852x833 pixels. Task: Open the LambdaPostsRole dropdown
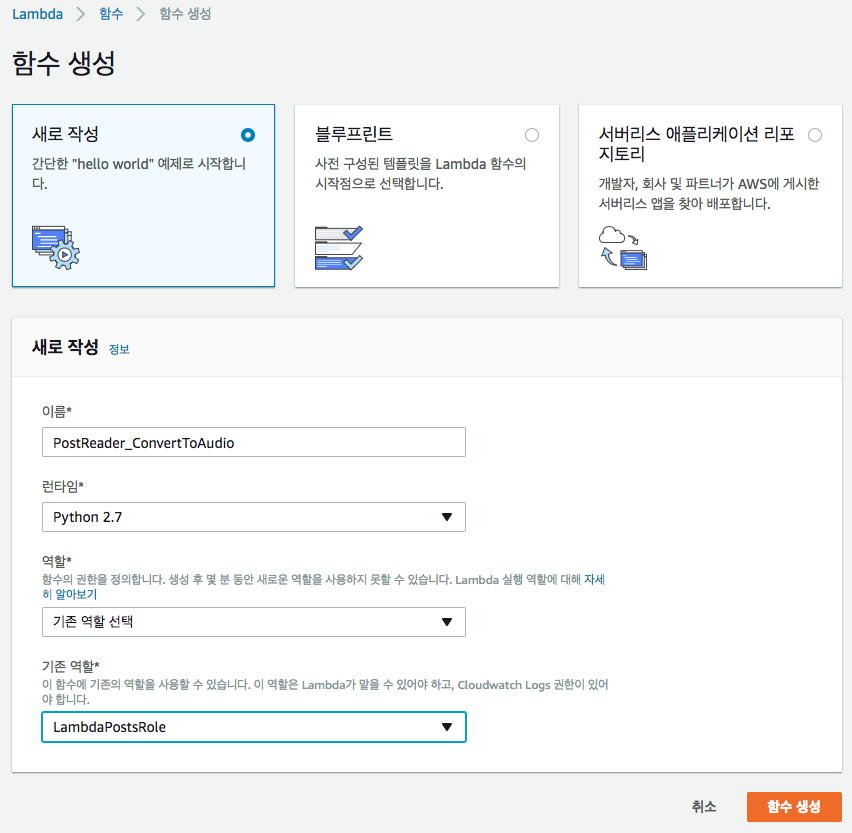(254, 727)
